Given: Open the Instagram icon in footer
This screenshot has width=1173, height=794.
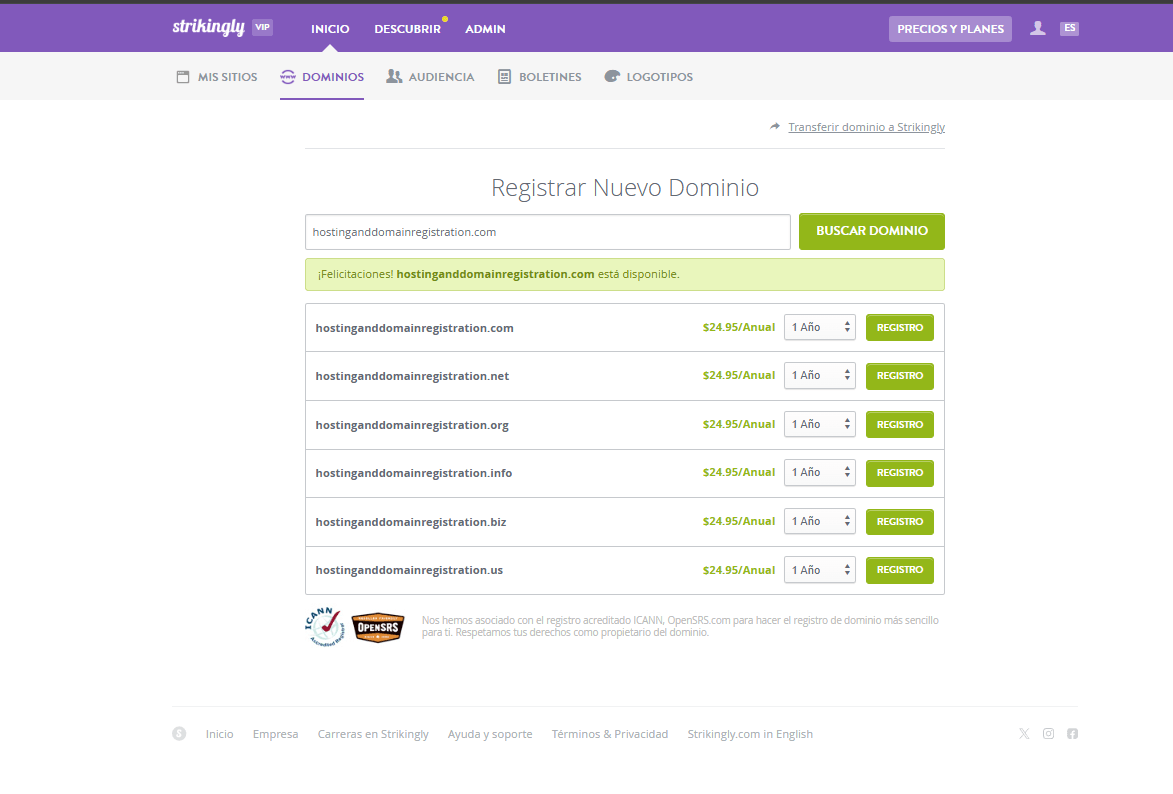Looking at the screenshot, I should point(1048,733).
